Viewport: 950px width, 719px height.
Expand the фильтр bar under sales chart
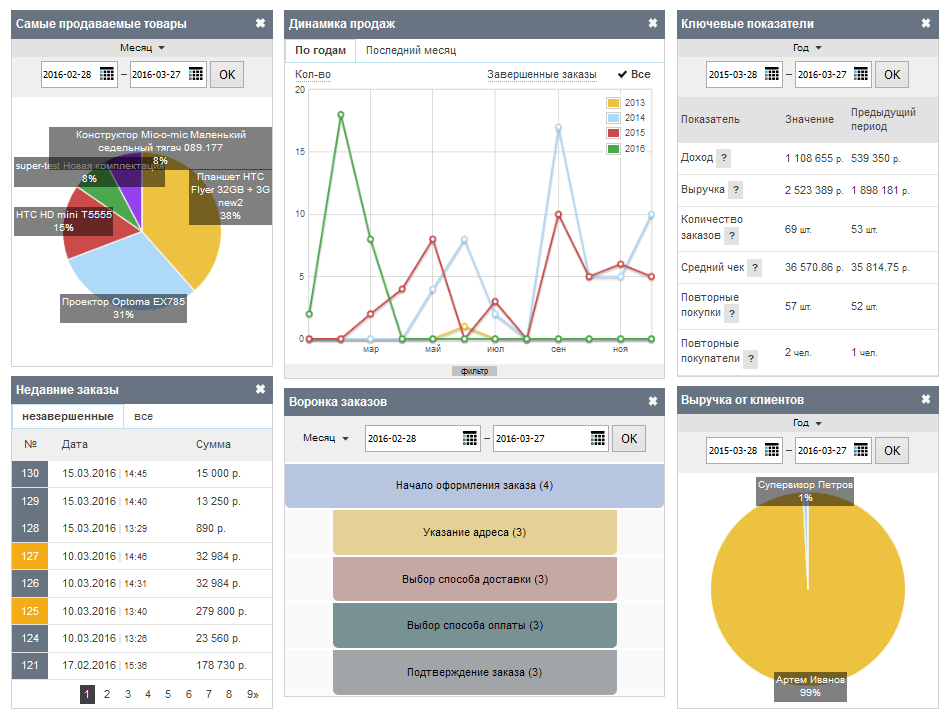tap(474, 371)
